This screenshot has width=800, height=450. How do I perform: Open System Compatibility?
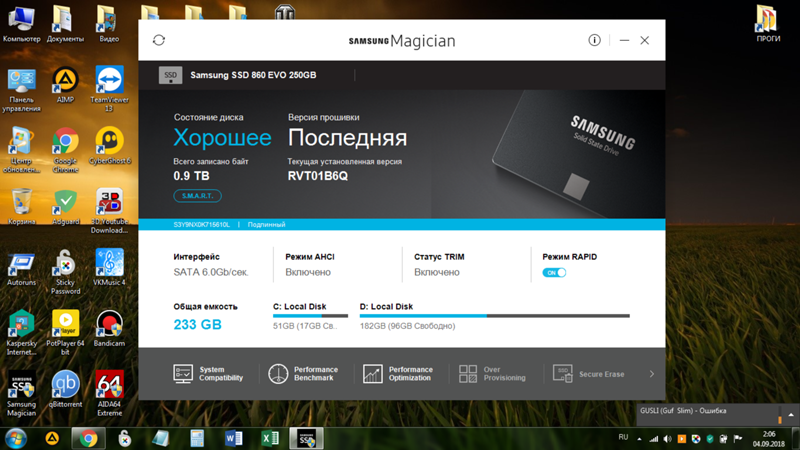[208, 374]
